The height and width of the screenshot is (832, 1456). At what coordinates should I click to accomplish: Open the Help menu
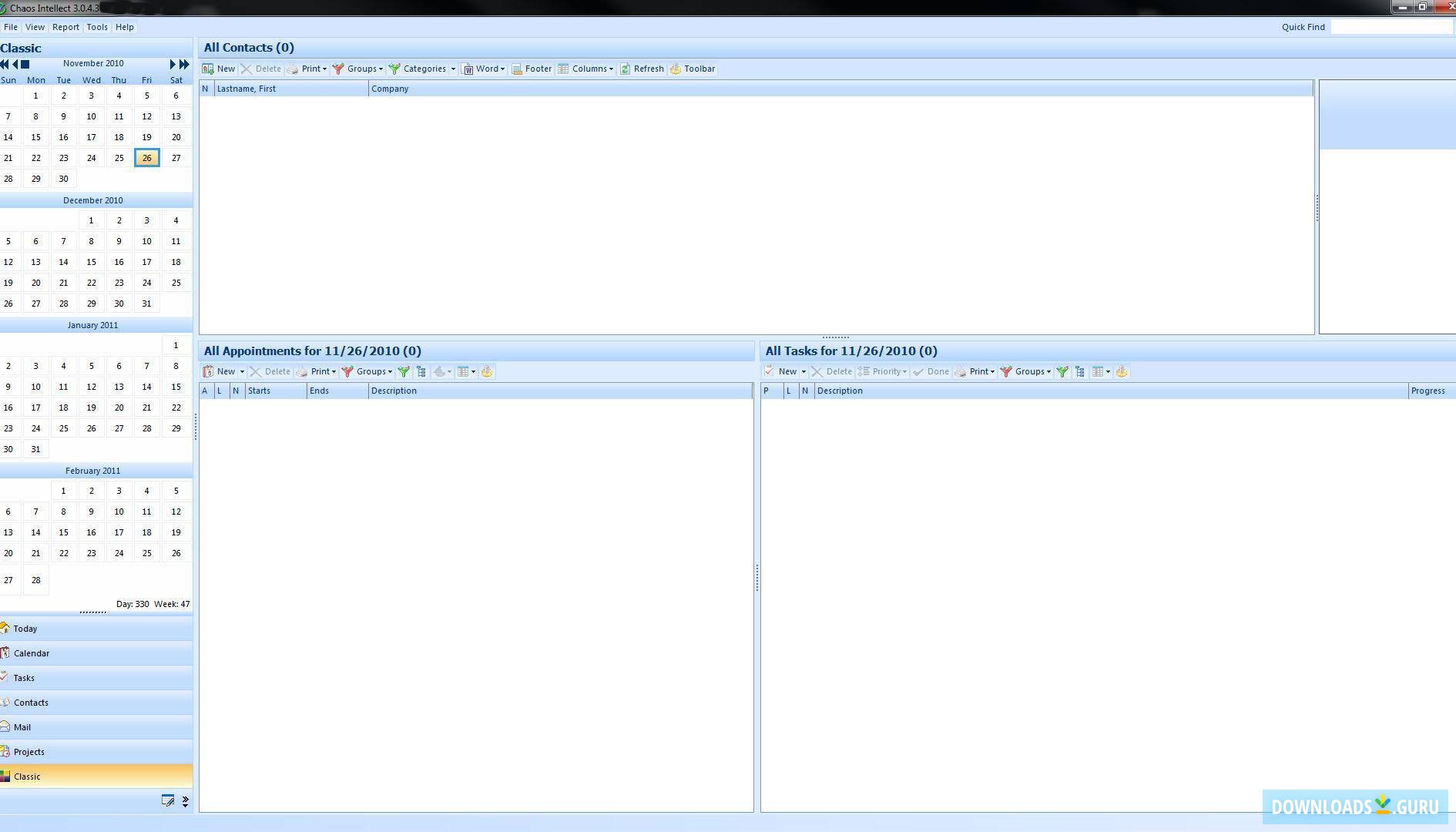coord(124,27)
